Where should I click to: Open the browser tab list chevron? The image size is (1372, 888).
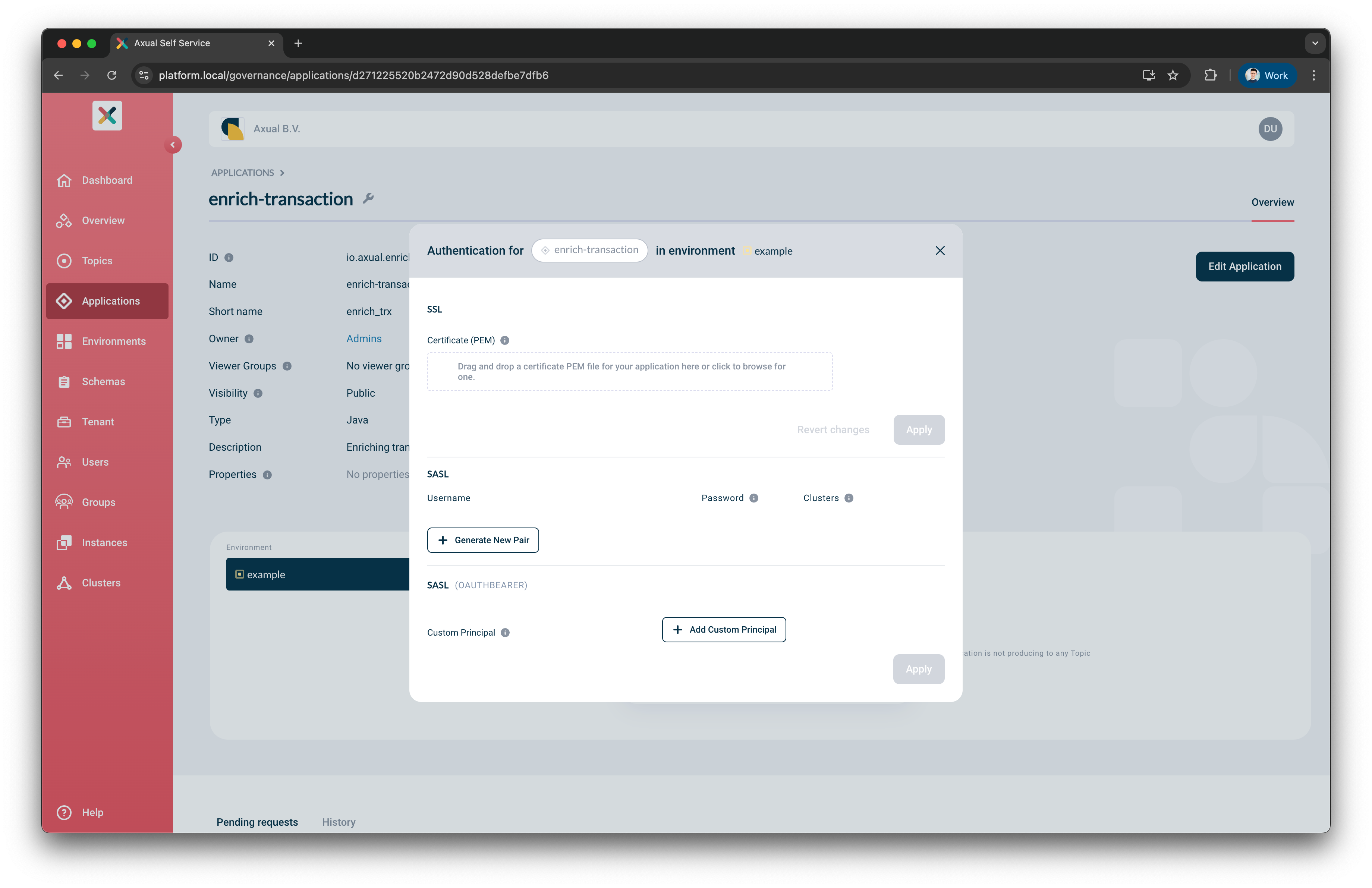[x=1314, y=42]
